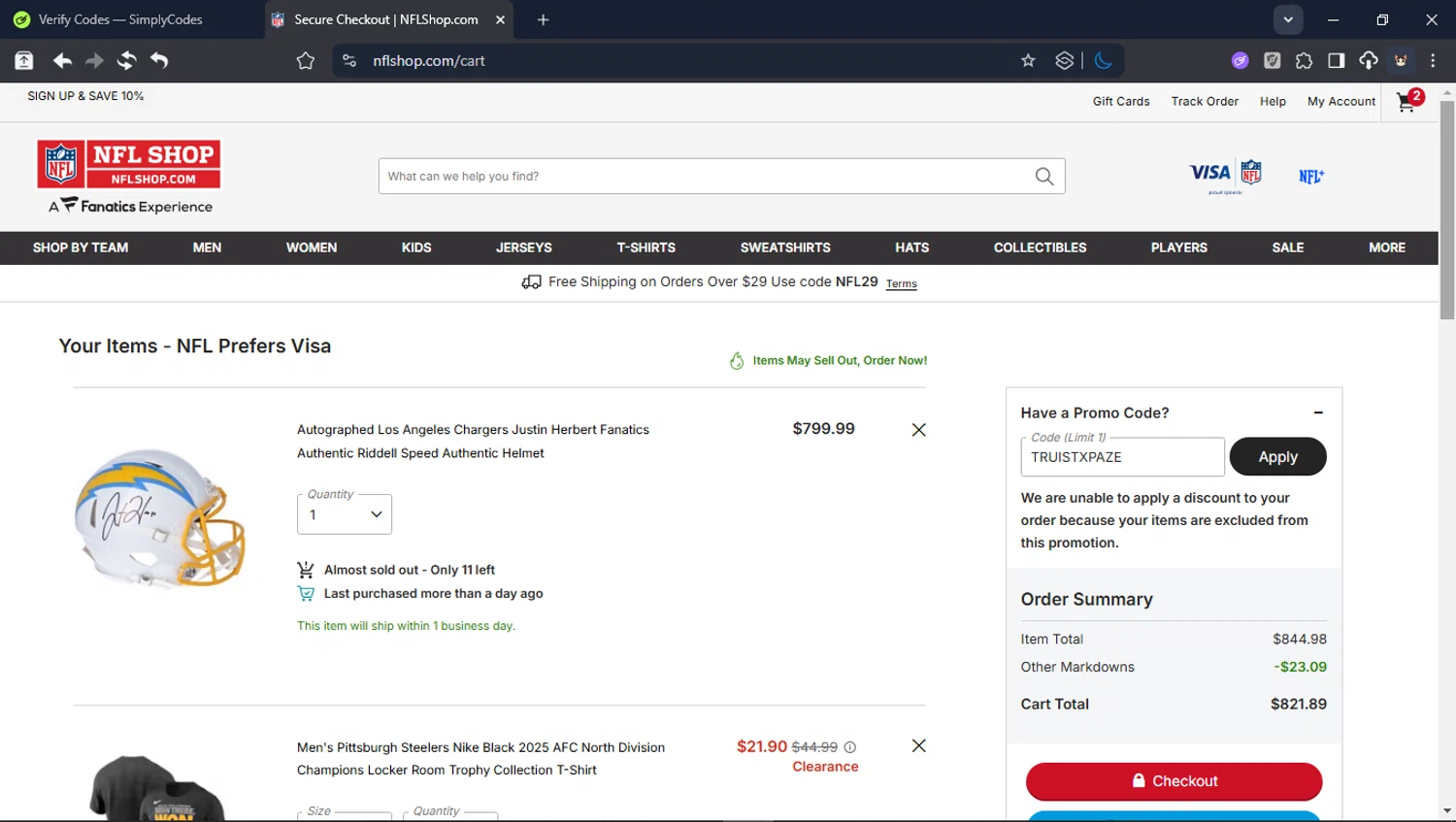This screenshot has width=1456, height=822.
Task: Open the T-shirt Quantity dropdown
Action: coord(450,816)
